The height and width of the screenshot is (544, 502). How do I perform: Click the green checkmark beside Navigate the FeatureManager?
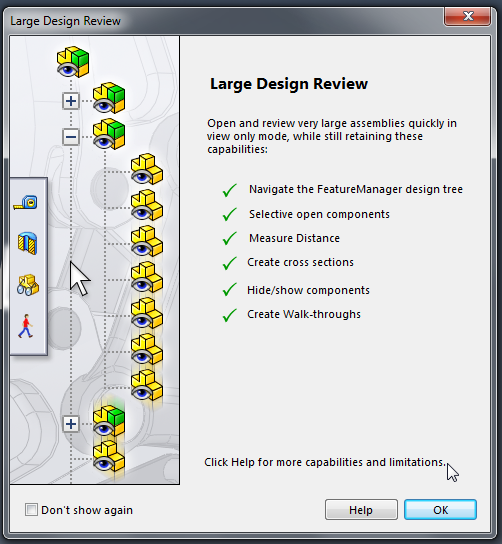(x=230, y=190)
